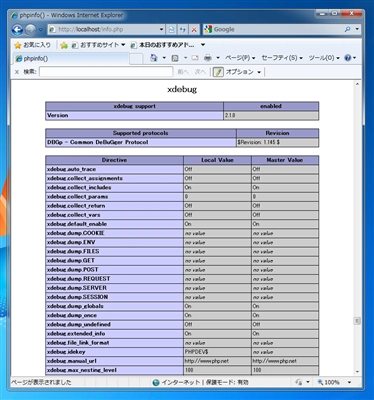Open the recent pages dropdown beside Forward
The width and height of the screenshot is (374, 400).
(x=41, y=30)
